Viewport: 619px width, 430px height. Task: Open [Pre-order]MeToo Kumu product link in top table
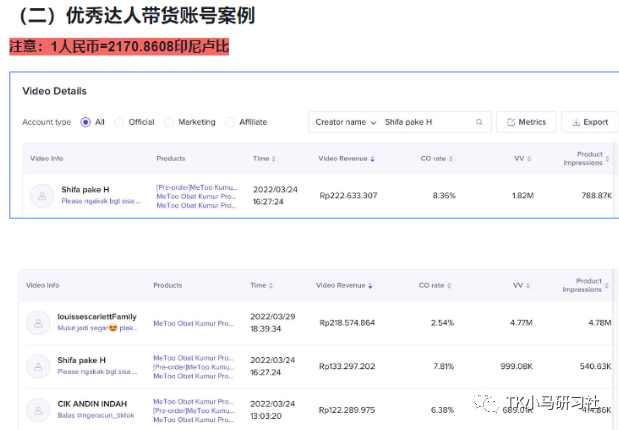click(197, 187)
